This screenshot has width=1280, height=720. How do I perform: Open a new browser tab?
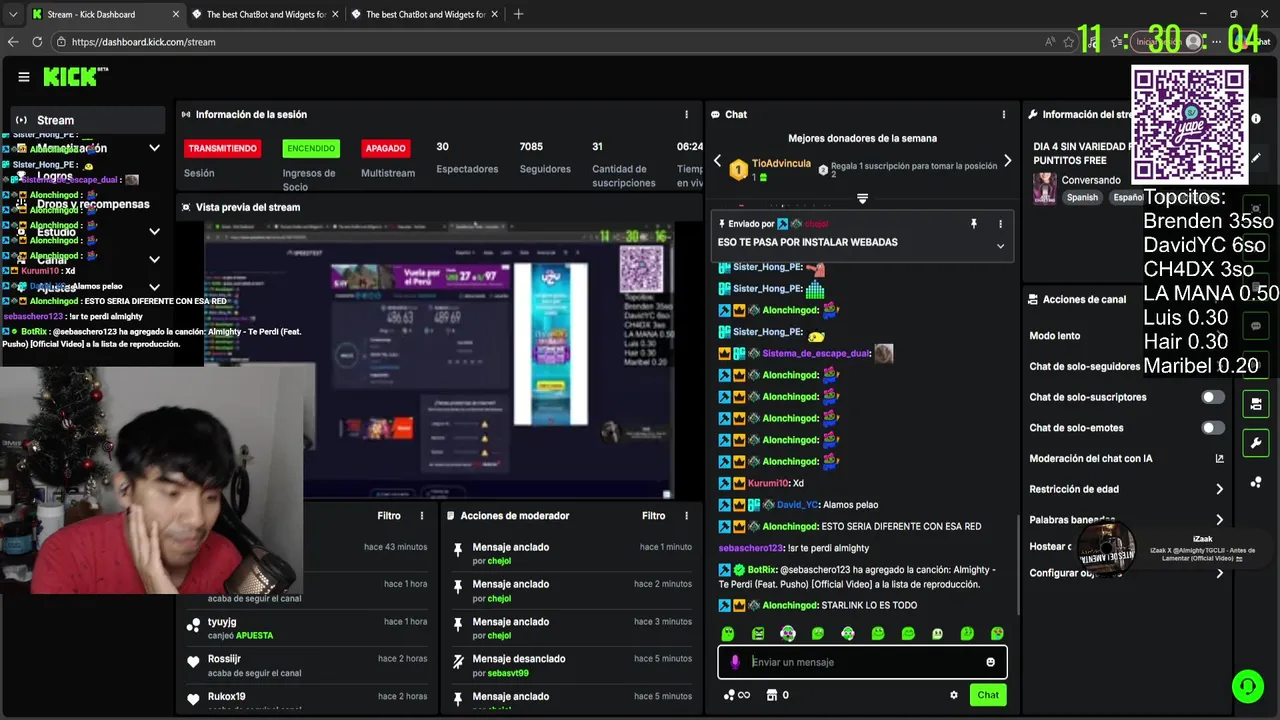(x=518, y=14)
